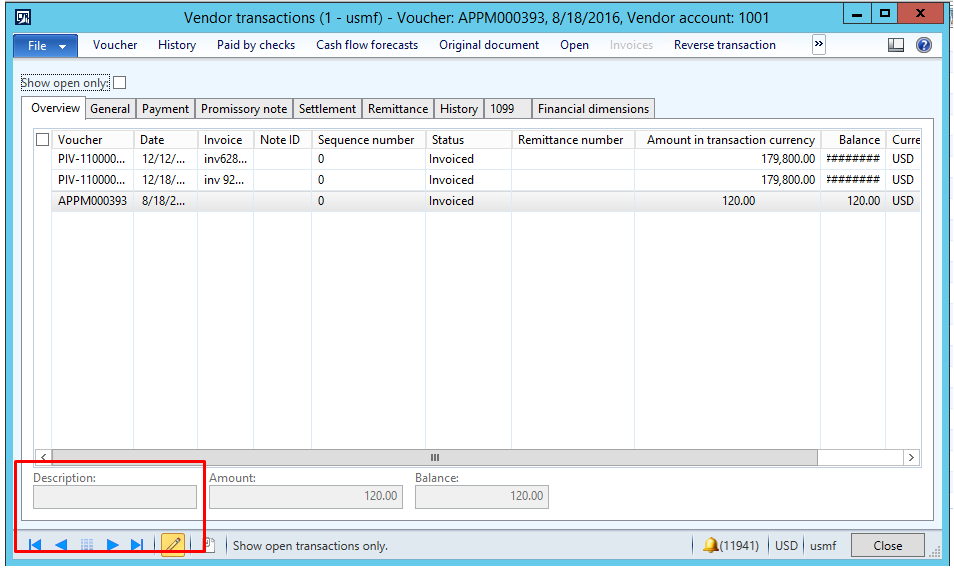Click the view layout icon beside help
Viewport: 954px width, 572px height.
tap(896, 45)
